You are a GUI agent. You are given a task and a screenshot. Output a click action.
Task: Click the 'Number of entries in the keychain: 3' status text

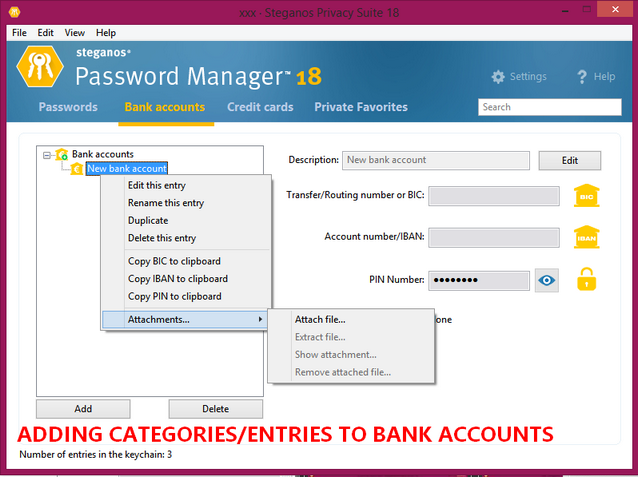point(96,454)
